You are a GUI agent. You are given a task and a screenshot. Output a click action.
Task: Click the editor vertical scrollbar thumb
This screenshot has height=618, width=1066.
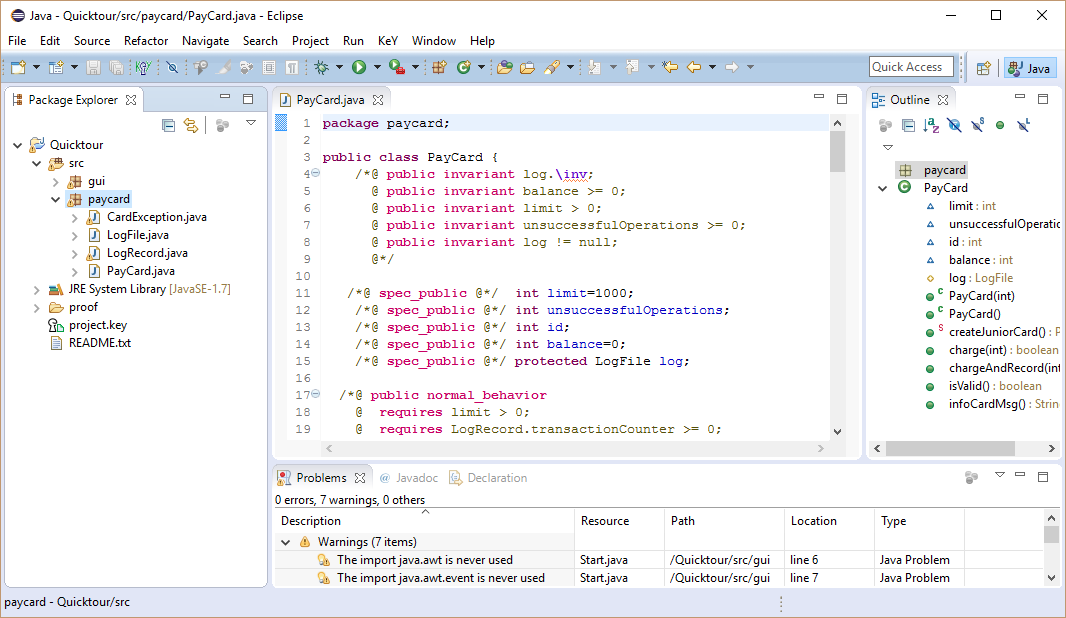pyautogui.click(x=838, y=152)
